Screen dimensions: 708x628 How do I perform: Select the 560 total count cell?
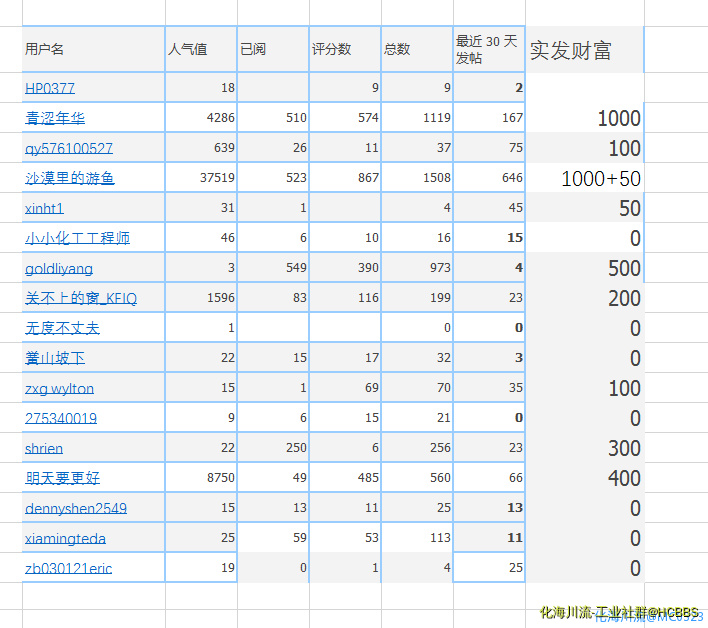[417, 478]
